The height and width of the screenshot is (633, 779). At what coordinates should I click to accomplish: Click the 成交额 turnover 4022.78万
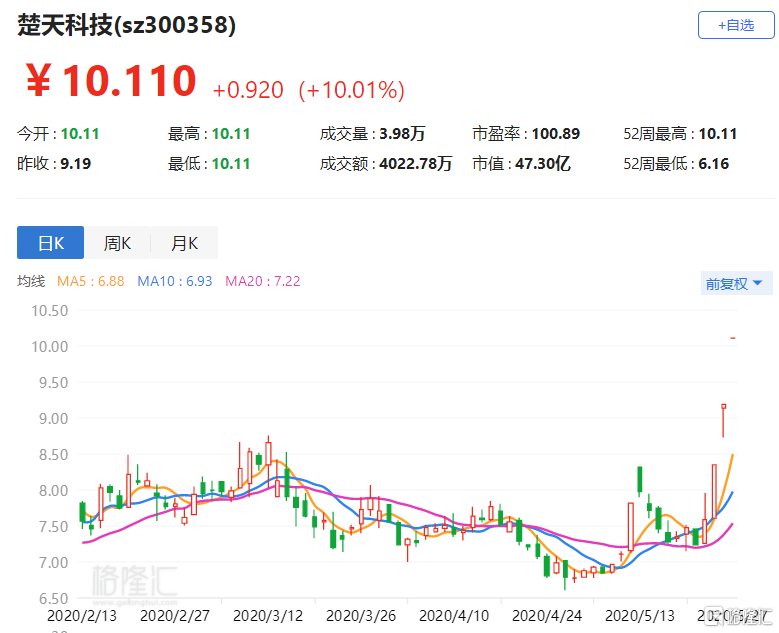(x=416, y=163)
